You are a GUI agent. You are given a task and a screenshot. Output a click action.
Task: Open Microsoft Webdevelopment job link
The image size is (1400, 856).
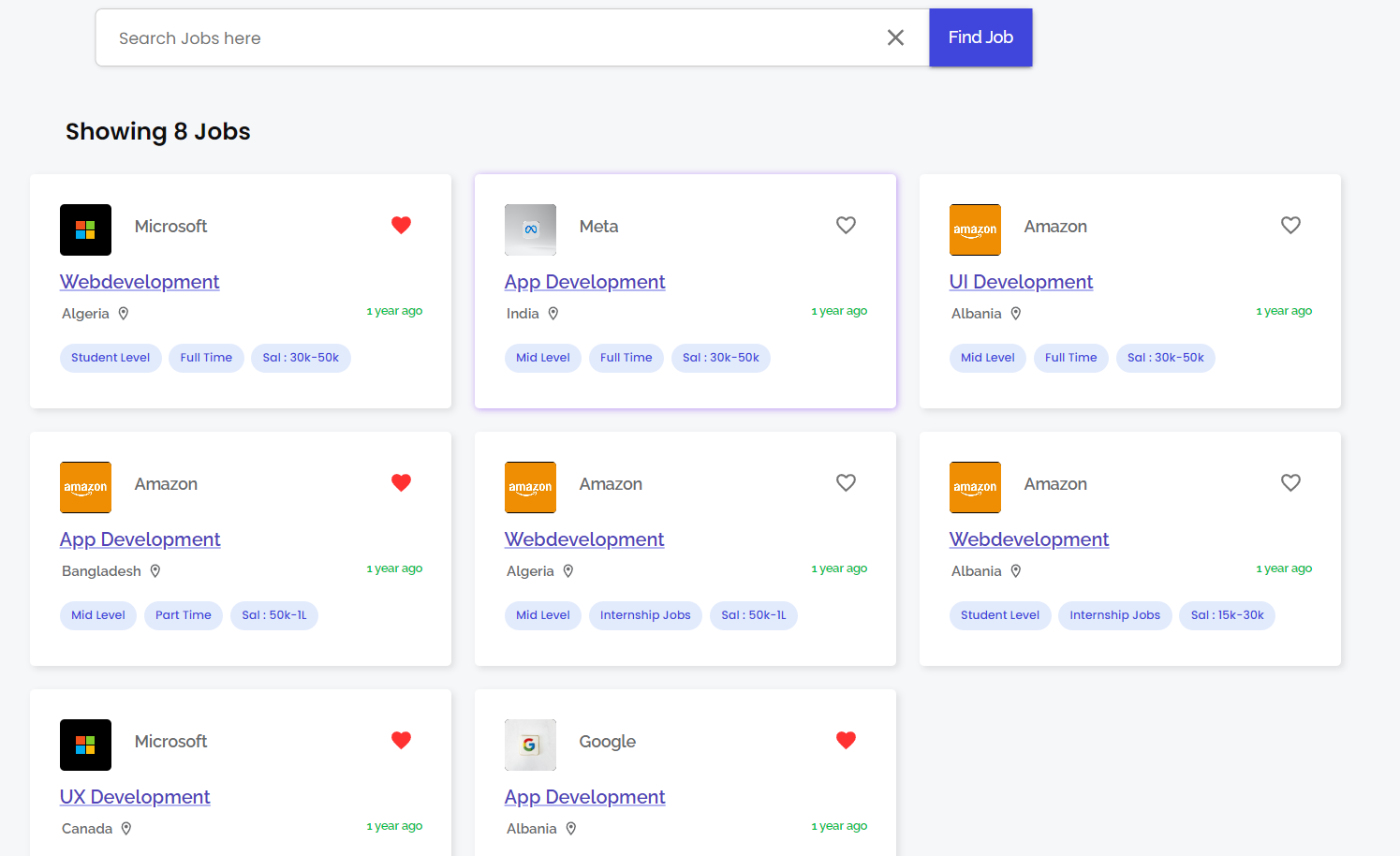point(140,282)
